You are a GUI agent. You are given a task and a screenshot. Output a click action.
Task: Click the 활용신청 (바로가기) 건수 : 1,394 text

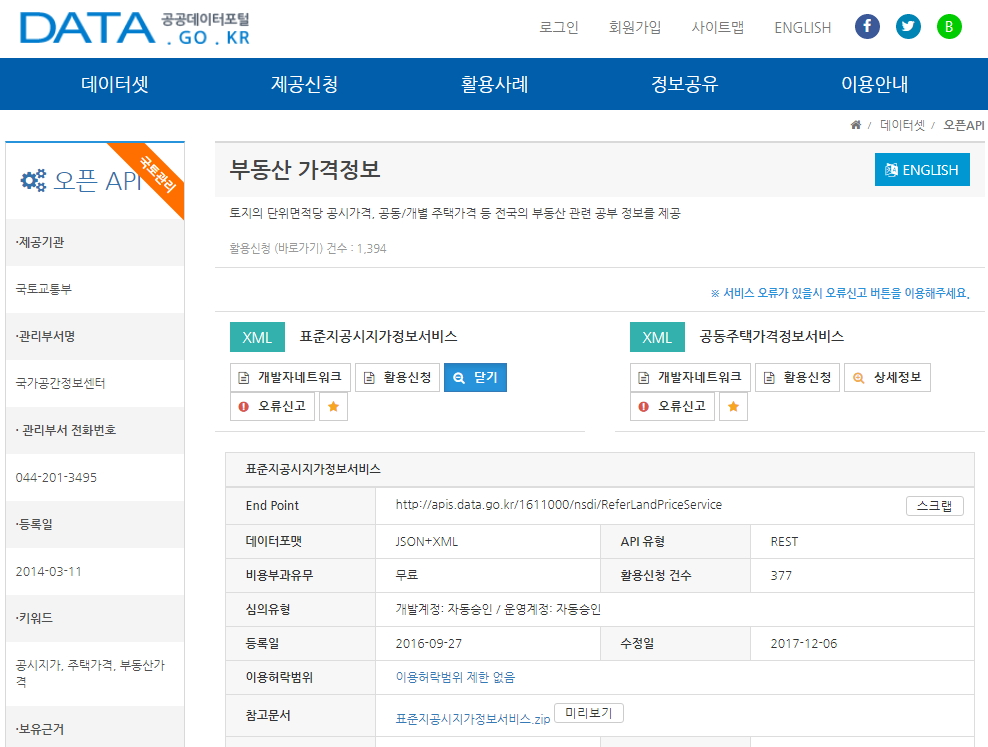coord(307,248)
